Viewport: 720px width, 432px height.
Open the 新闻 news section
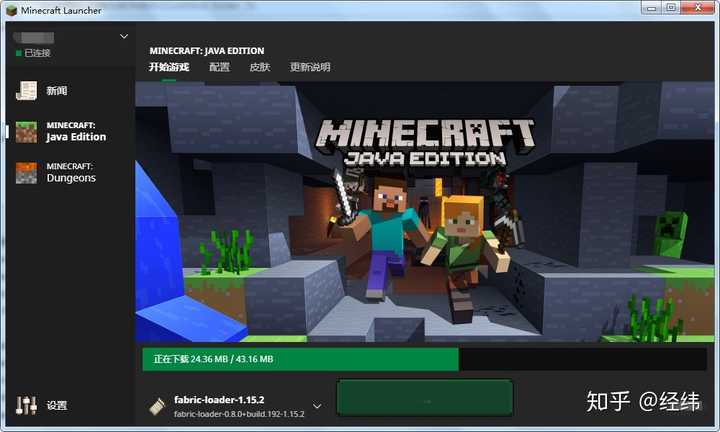56,90
